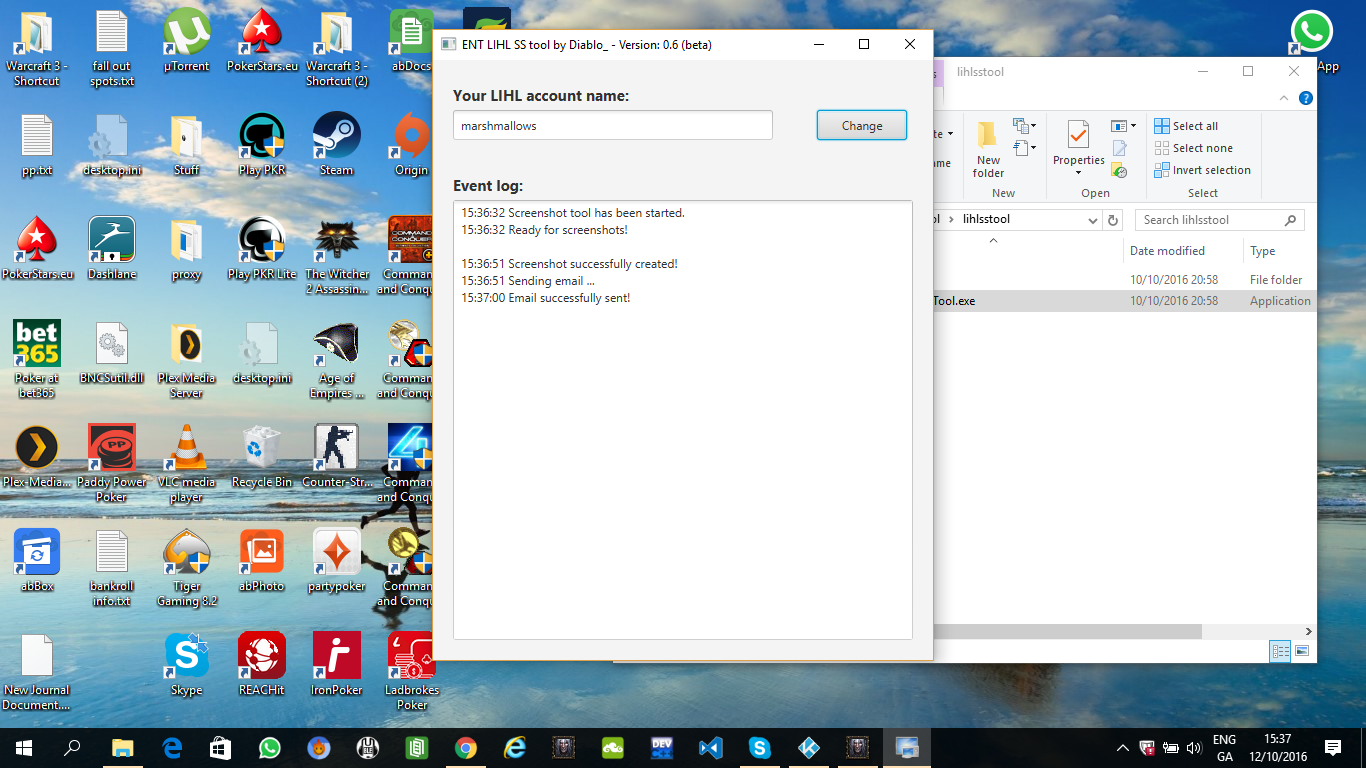1366x768 pixels.
Task: Select the VLC media player icon
Action: click(x=186, y=463)
